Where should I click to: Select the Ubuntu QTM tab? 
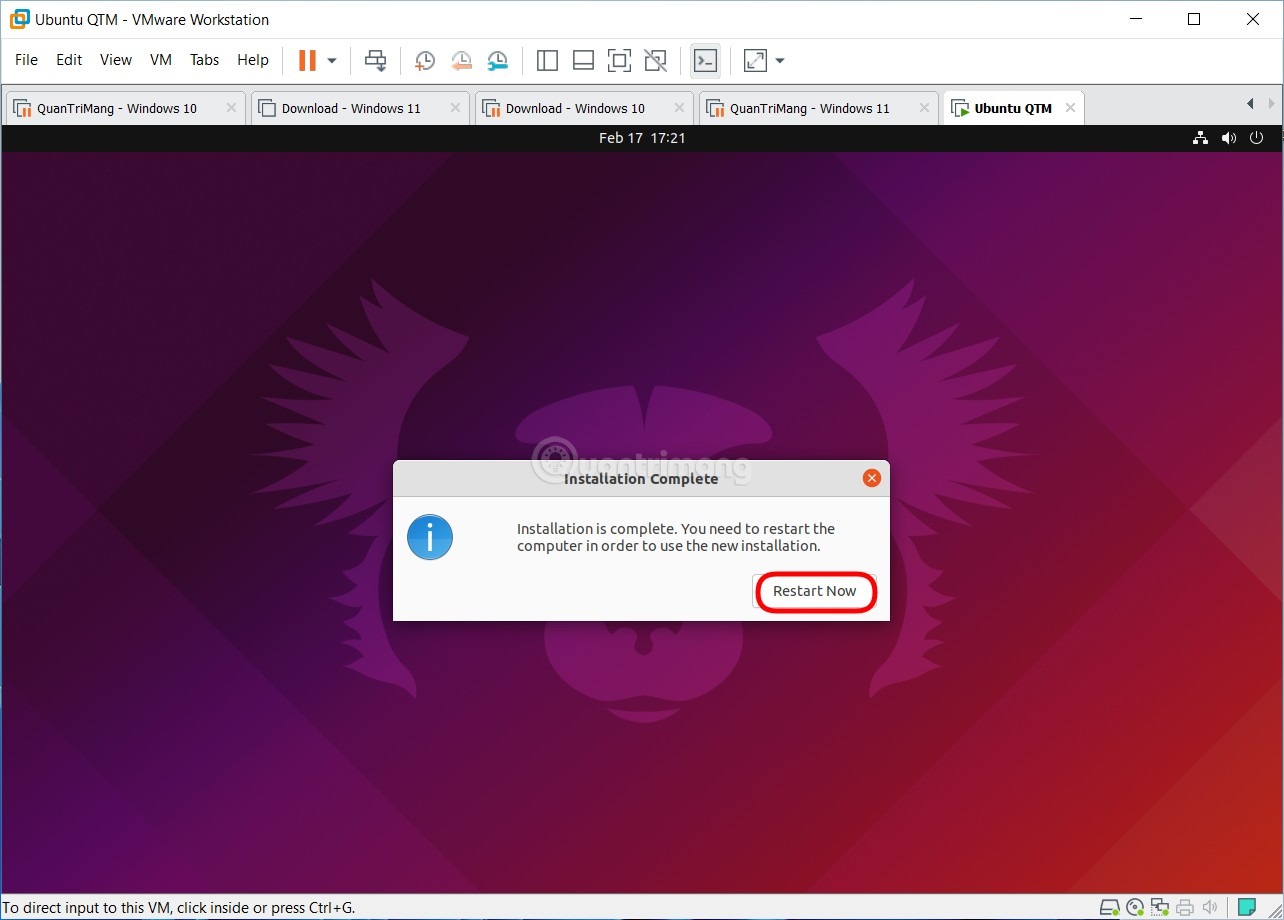point(1013,108)
